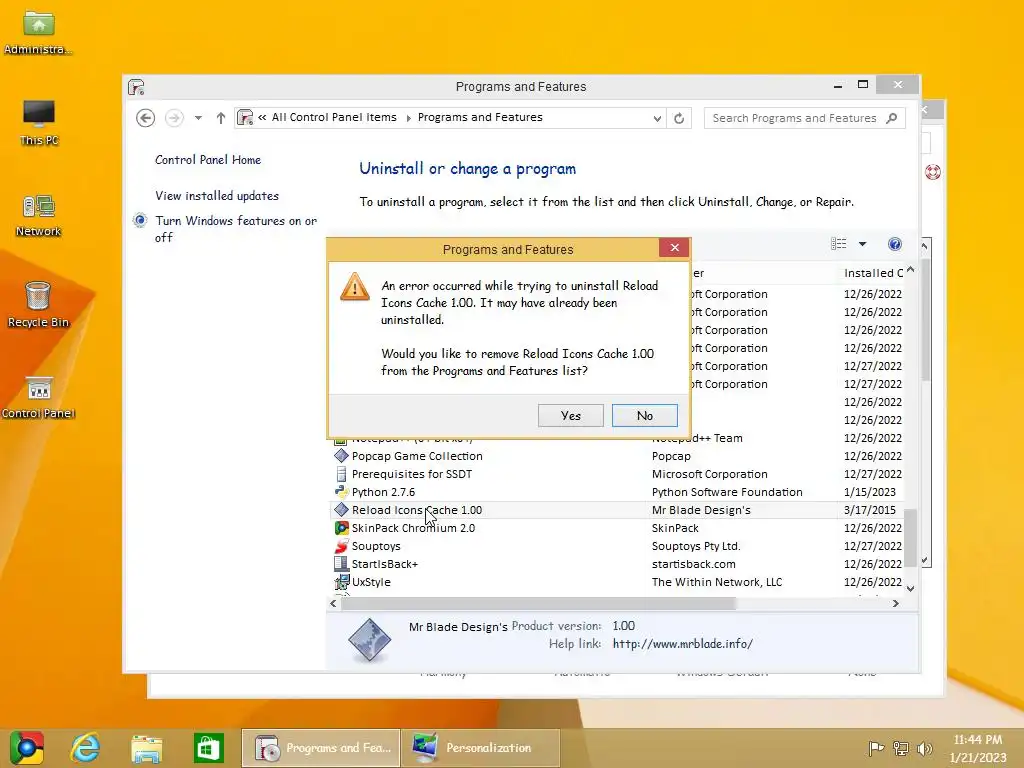Select UxStyle entry

pos(616,582)
